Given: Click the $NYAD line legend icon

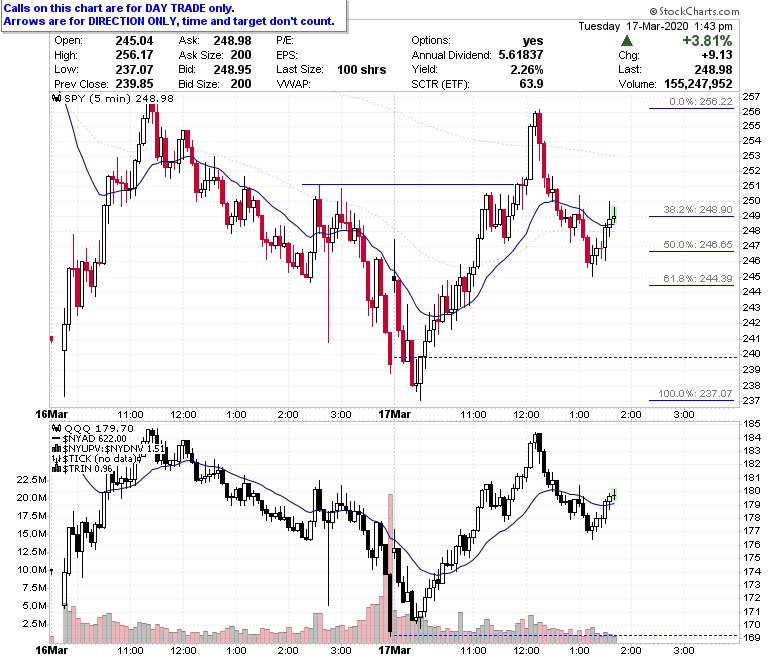Looking at the screenshot, I should tap(56, 439).
